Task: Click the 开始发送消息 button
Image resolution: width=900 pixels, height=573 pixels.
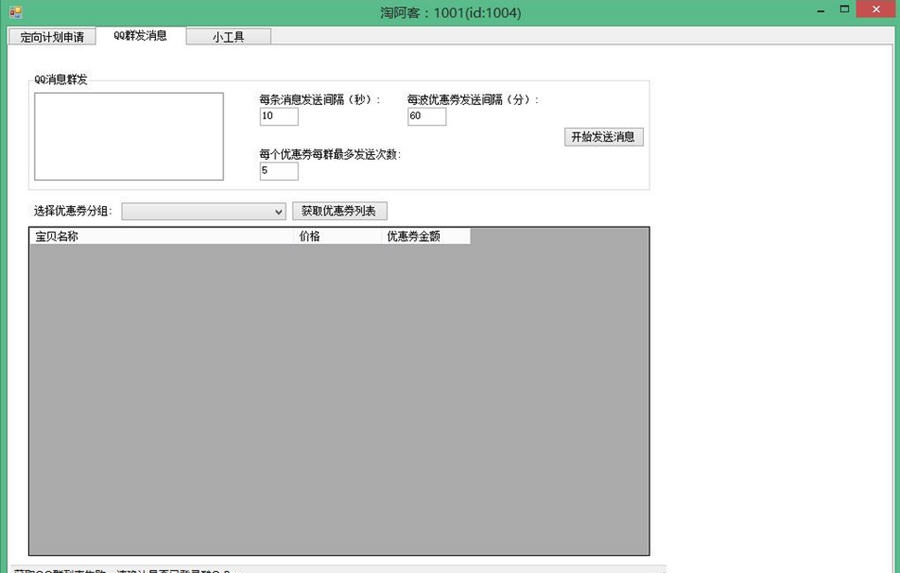Action: [603, 137]
